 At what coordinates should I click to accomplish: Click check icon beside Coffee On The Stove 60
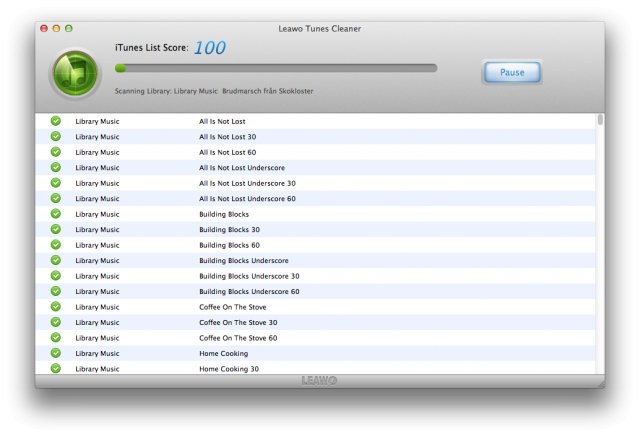pyautogui.click(x=56, y=338)
